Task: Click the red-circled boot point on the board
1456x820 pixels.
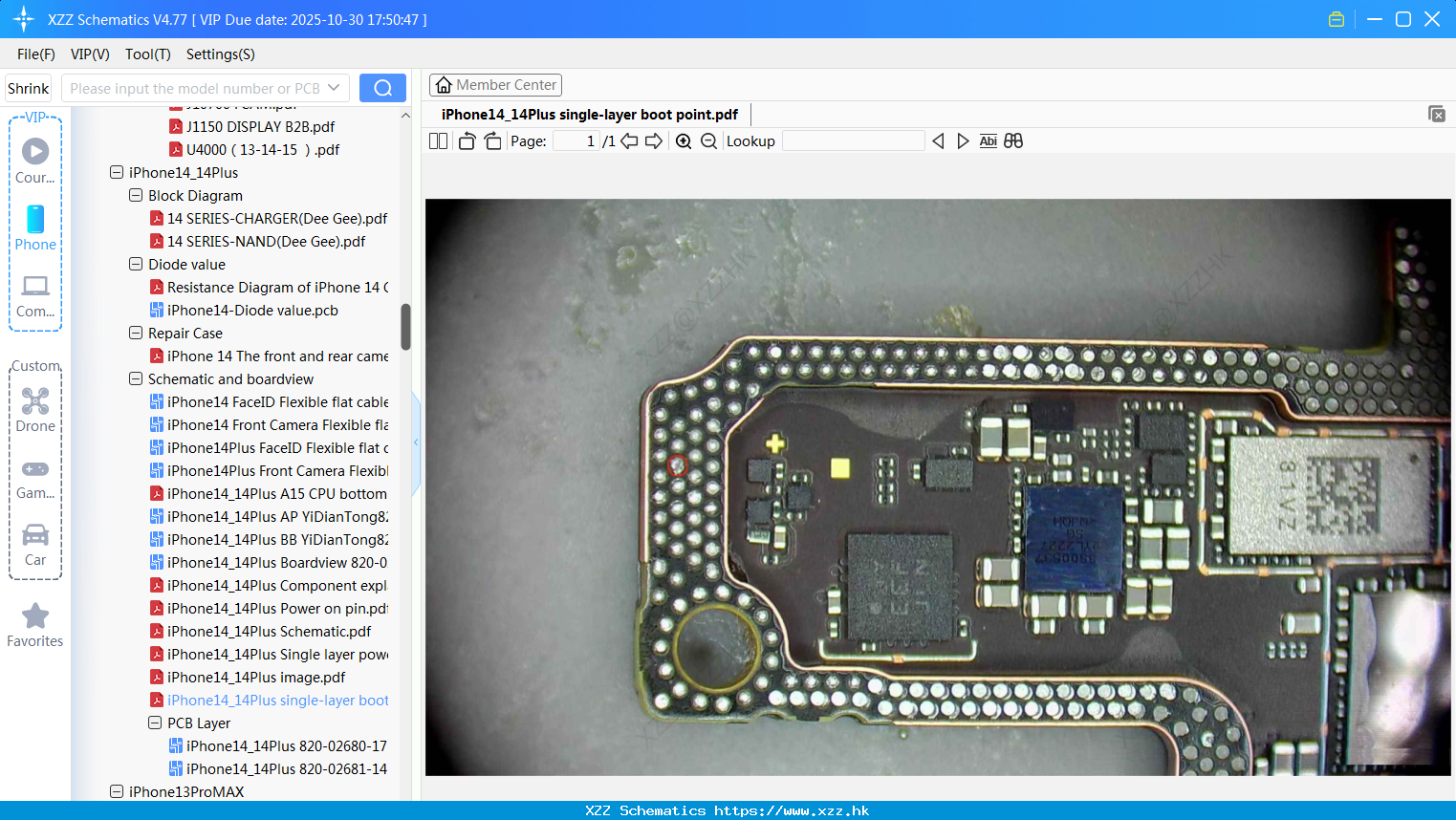Action: (678, 465)
